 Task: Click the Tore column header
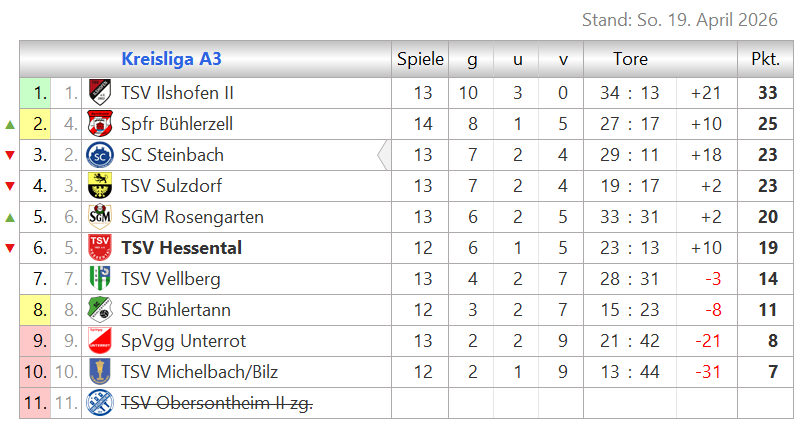(630, 59)
